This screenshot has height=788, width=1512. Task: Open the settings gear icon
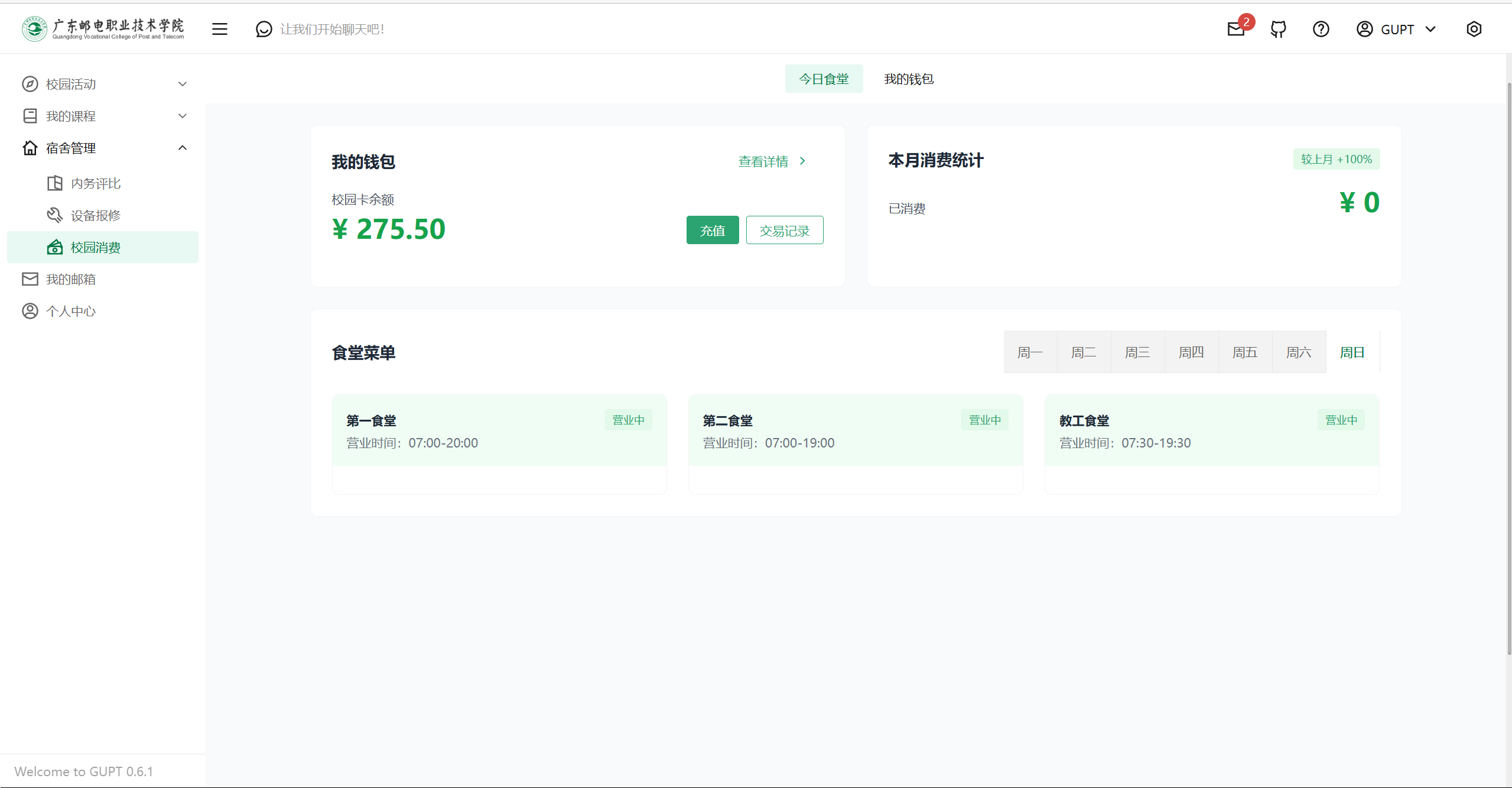(x=1474, y=28)
